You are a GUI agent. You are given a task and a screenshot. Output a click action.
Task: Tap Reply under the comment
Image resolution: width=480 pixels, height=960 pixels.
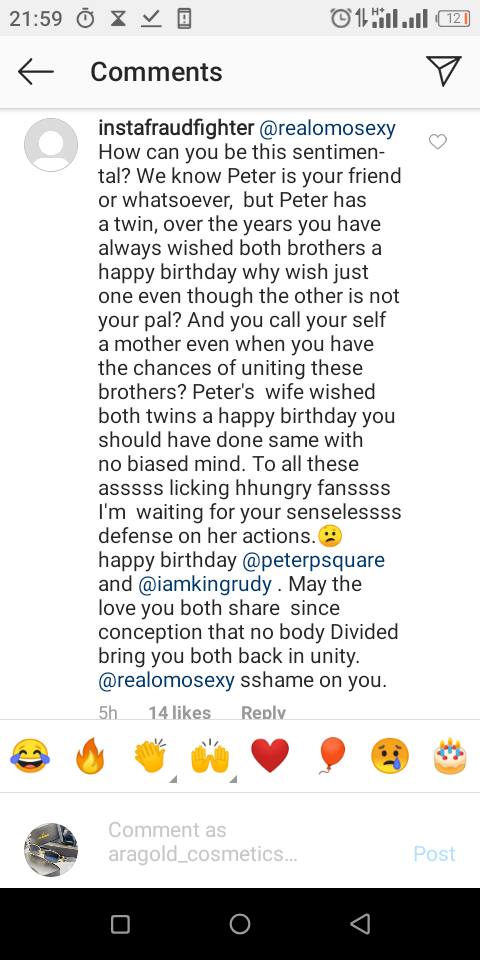click(x=263, y=712)
